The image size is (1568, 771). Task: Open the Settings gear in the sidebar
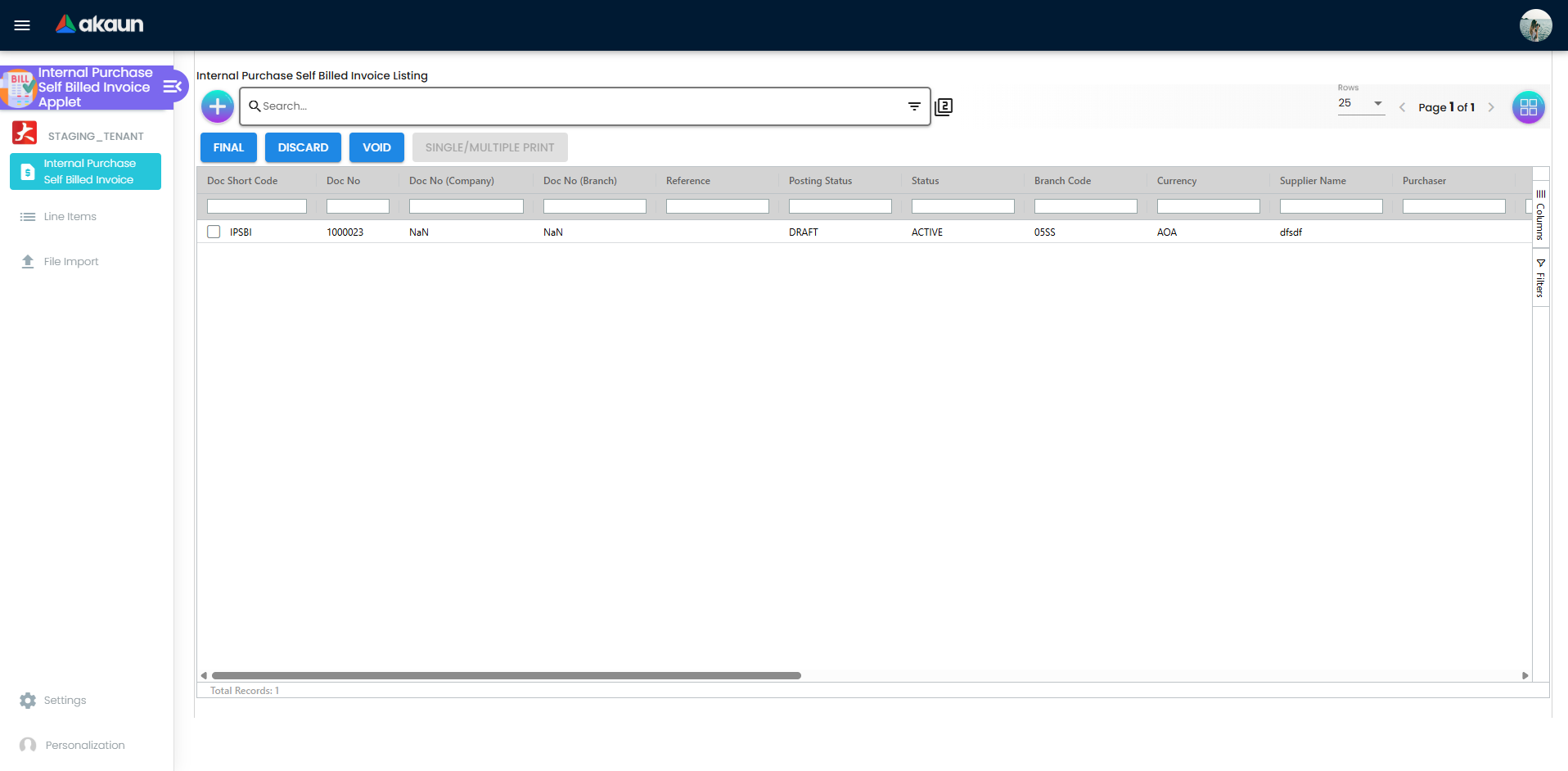[x=27, y=700]
